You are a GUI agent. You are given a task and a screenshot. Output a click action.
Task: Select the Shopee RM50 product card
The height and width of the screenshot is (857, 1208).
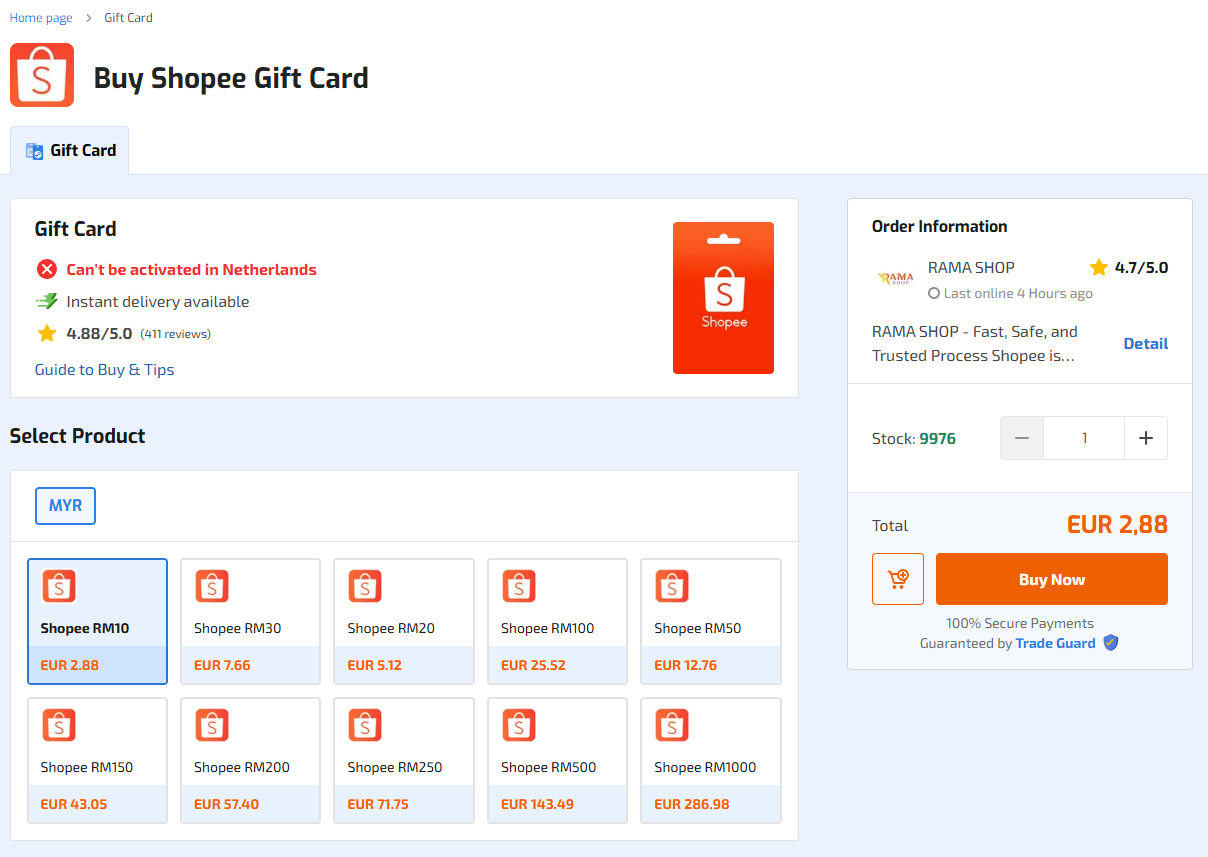(711, 621)
